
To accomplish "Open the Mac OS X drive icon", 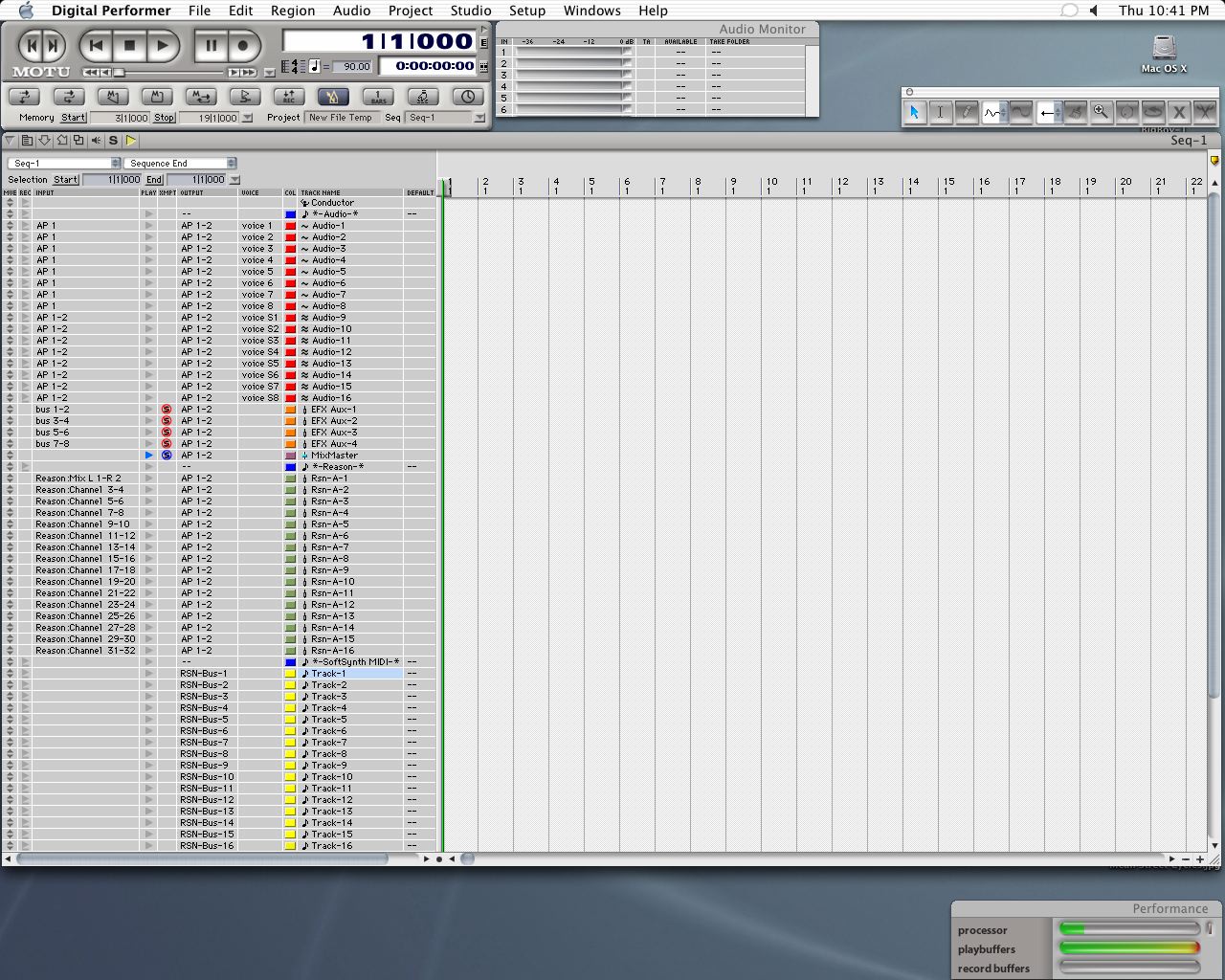I will tap(1164, 54).
